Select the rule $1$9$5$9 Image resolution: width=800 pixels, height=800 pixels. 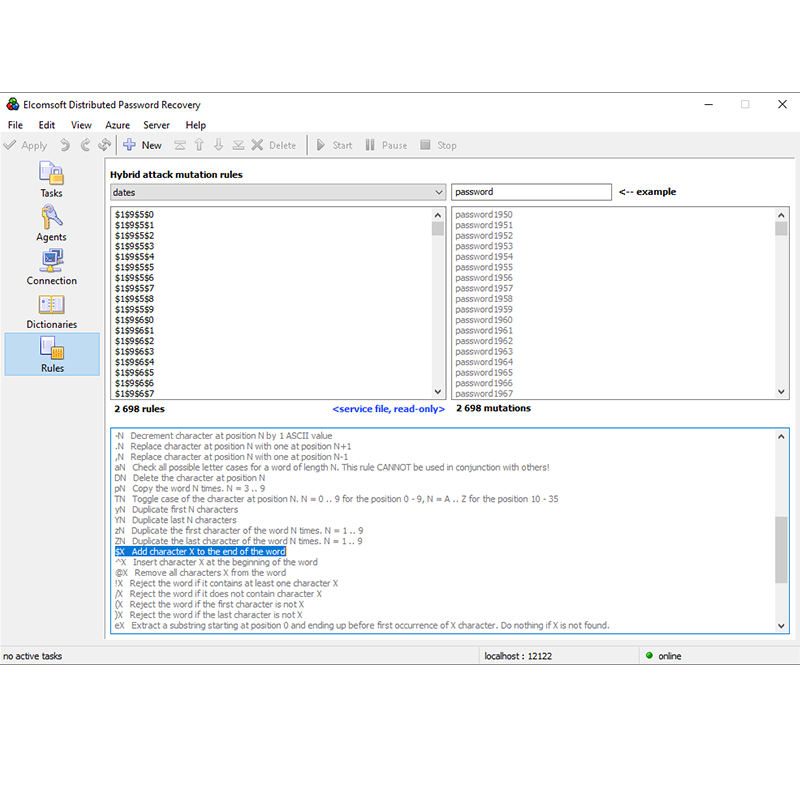pos(135,309)
